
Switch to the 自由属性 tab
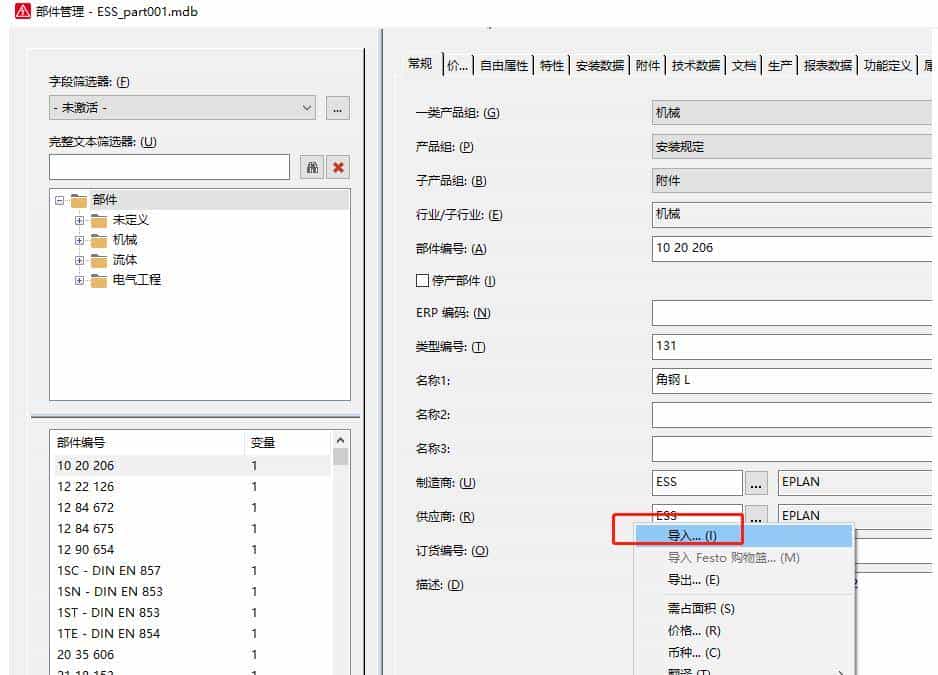pyautogui.click(x=505, y=64)
